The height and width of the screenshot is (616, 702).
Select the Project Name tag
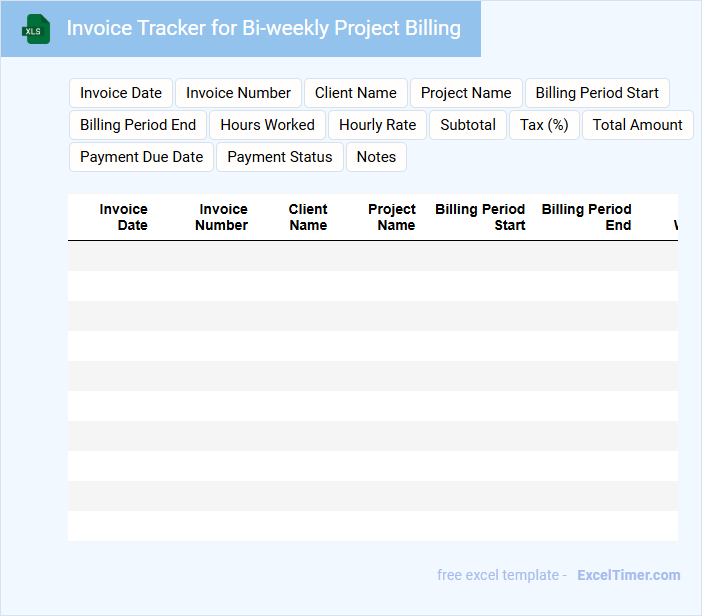pyautogui.click(x=466, y=93)
